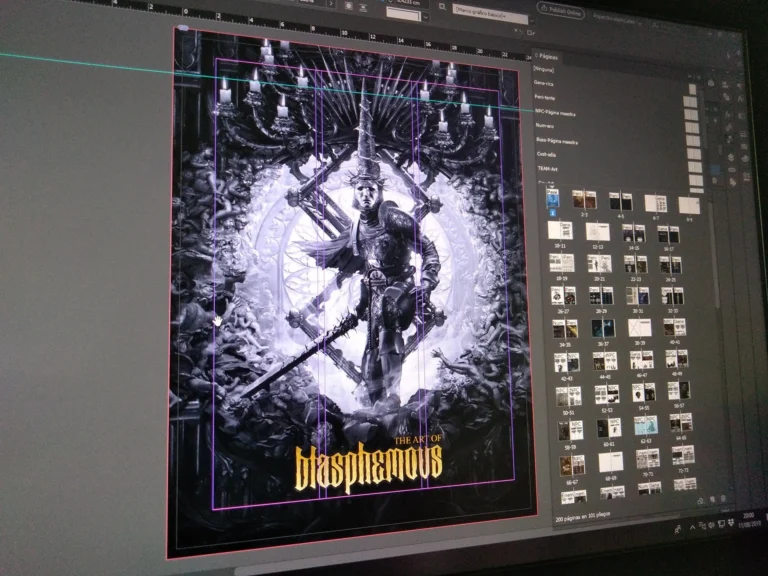
Task: Select the spread 68-69 thumbnail
Action: (610, 462)
